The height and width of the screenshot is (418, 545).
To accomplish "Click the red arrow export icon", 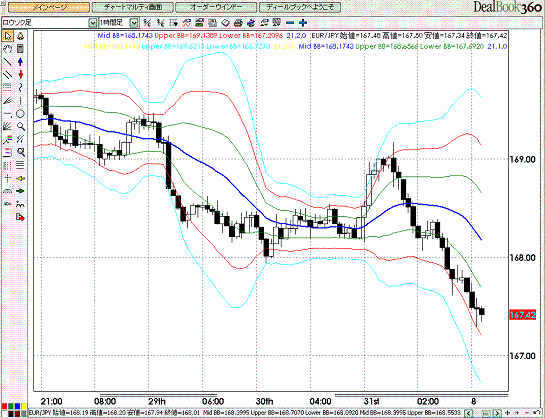I will click(x=21, y=218).
